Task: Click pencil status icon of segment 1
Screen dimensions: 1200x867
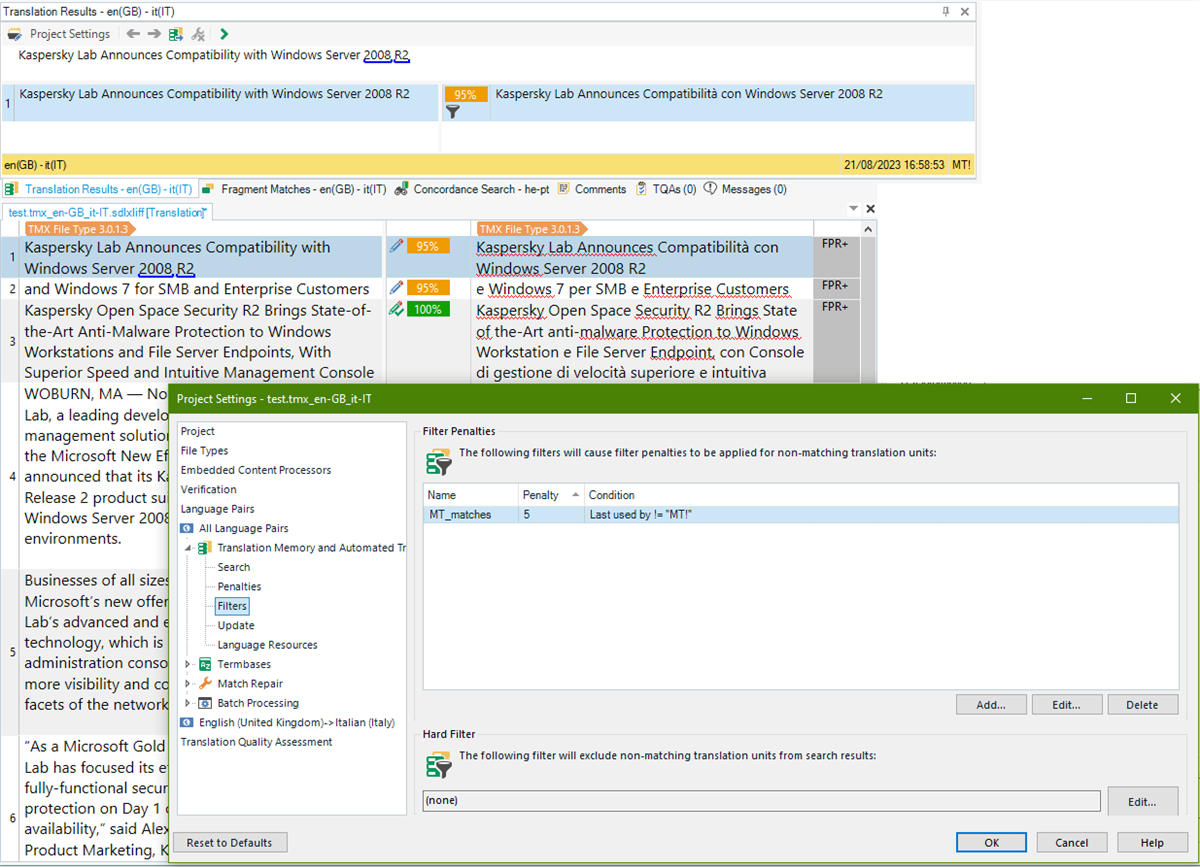Action: [397, 245]
